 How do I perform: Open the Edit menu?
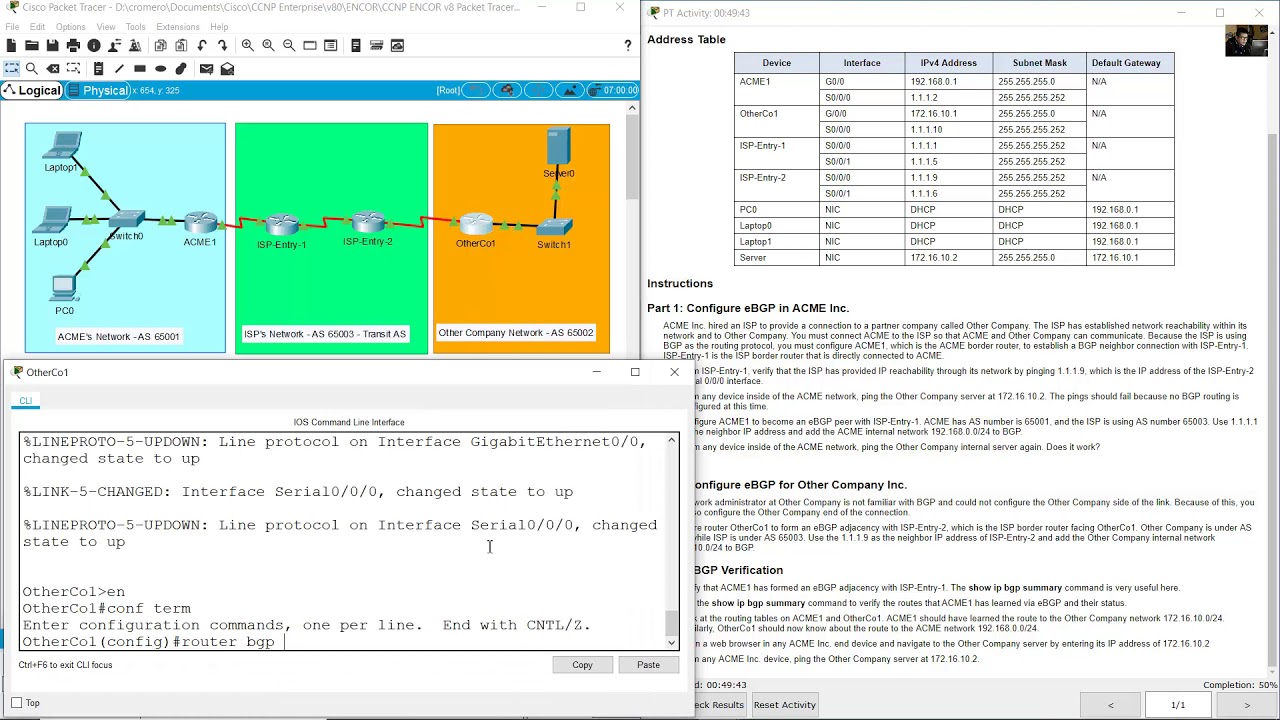[x=37, y=27]
